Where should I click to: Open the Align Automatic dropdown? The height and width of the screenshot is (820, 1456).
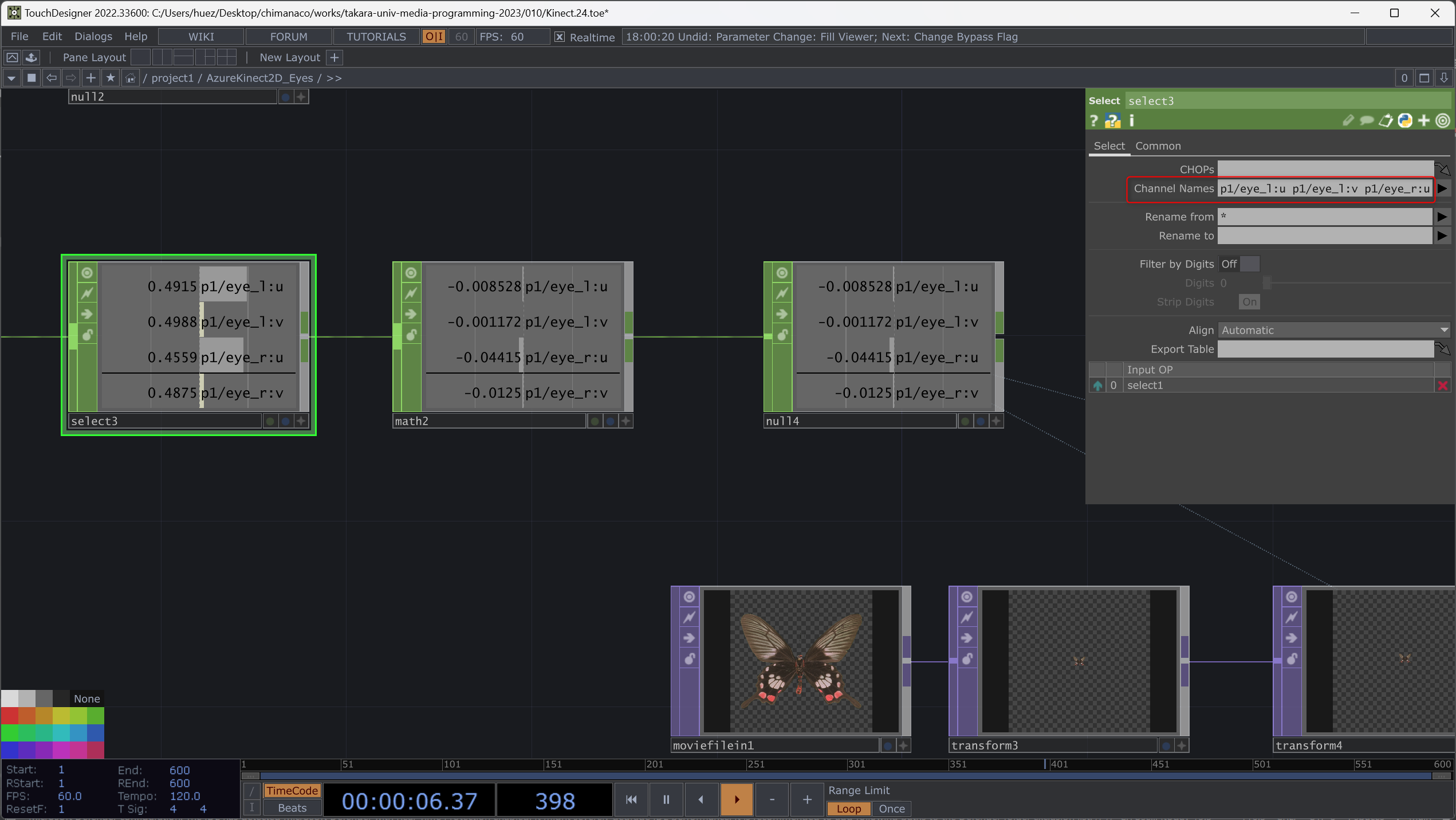click(1334, 330)
